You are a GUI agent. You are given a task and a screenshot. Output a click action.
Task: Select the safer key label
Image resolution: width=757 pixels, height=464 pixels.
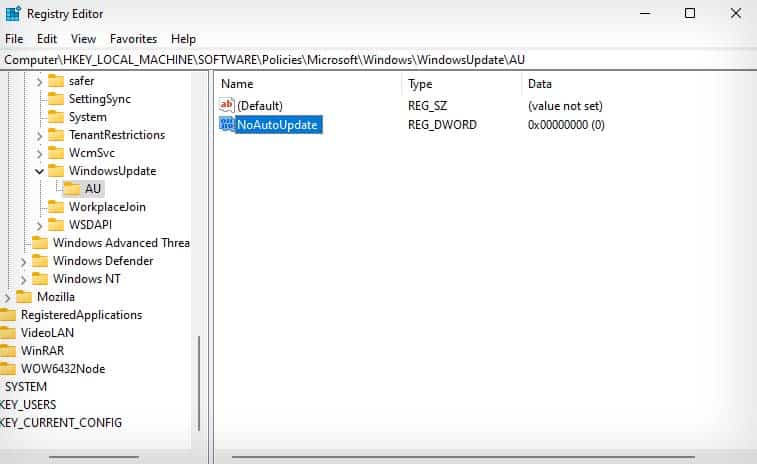point(82,81)
